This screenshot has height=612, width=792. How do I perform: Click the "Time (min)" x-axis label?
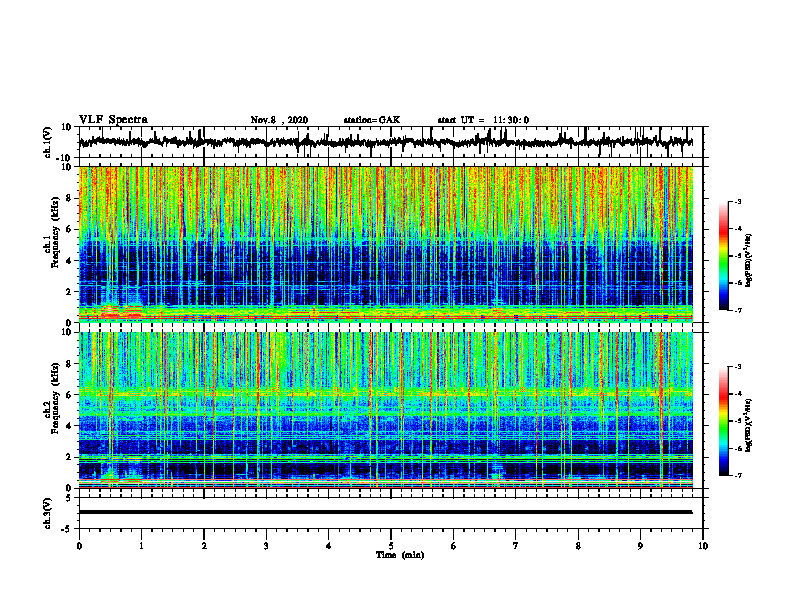400,555
